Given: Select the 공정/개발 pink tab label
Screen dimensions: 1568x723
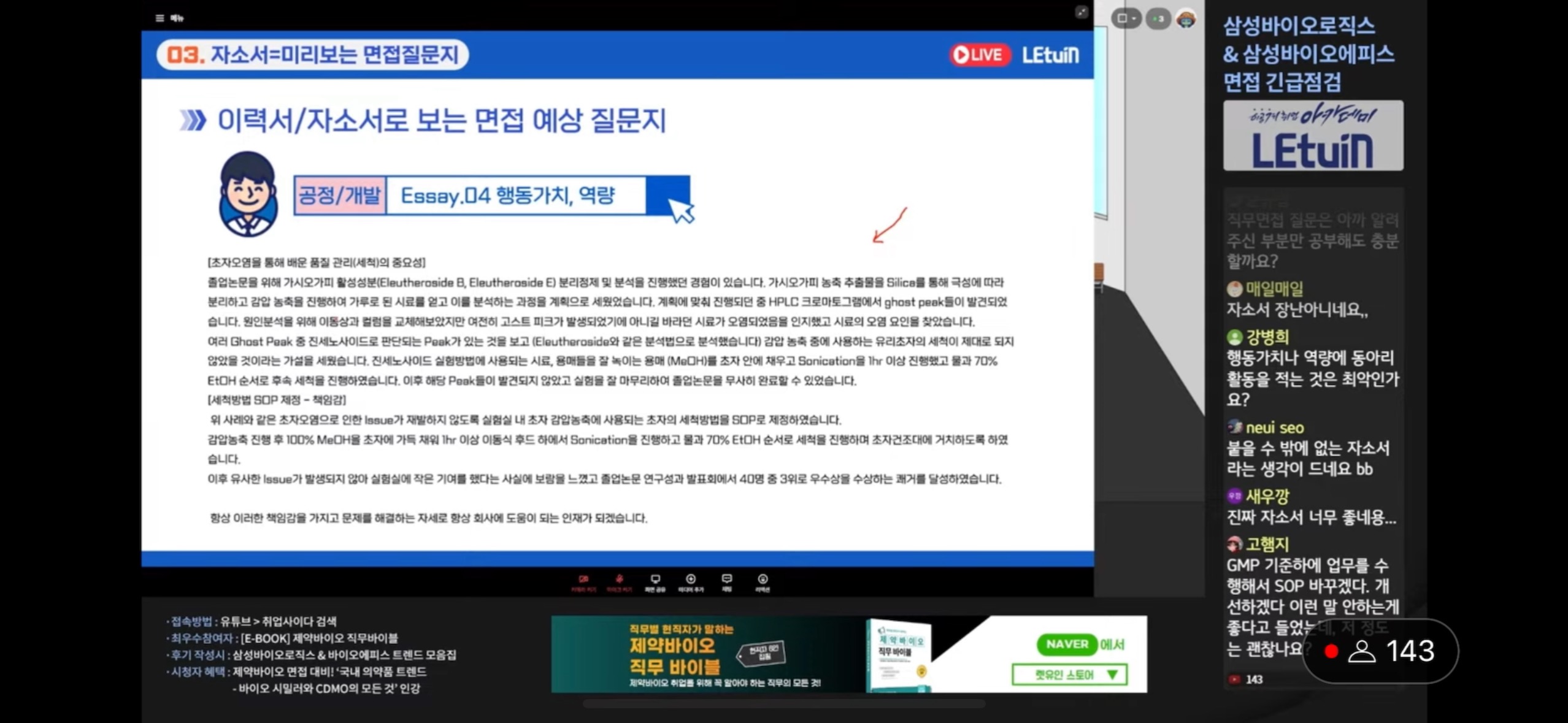Looking at the screenshot, I should (x=340, y=196).
